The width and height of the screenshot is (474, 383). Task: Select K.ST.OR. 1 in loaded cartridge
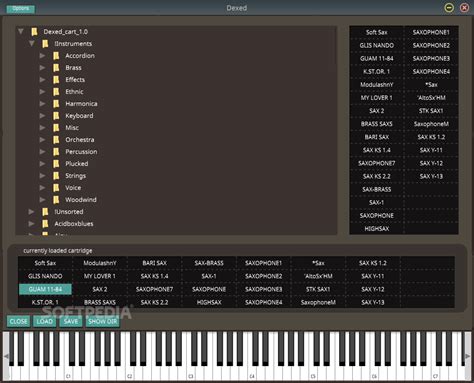pyautogui.click(x=45, y=302)
